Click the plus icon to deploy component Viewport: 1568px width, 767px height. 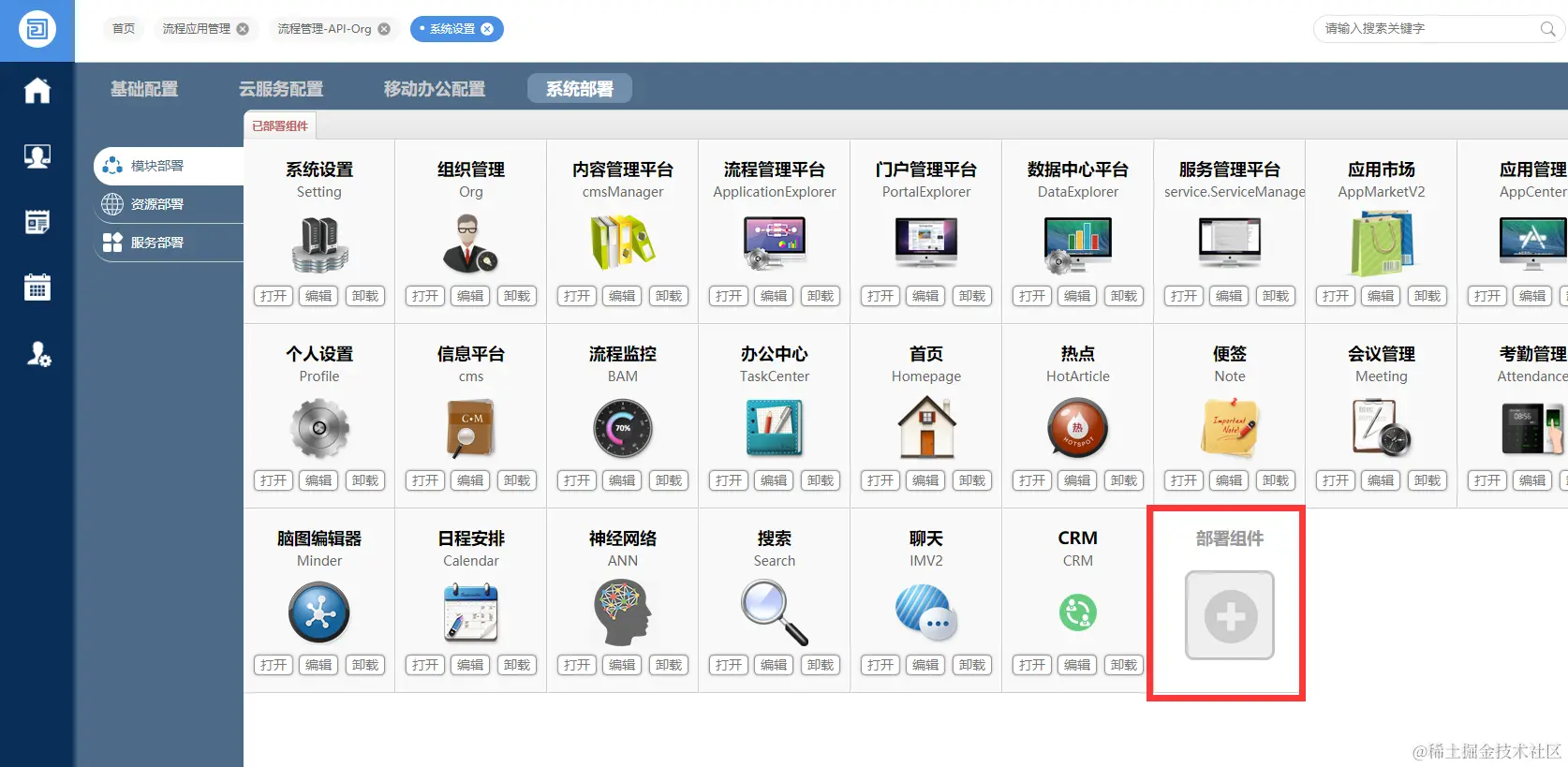[x=1230, y=615]
